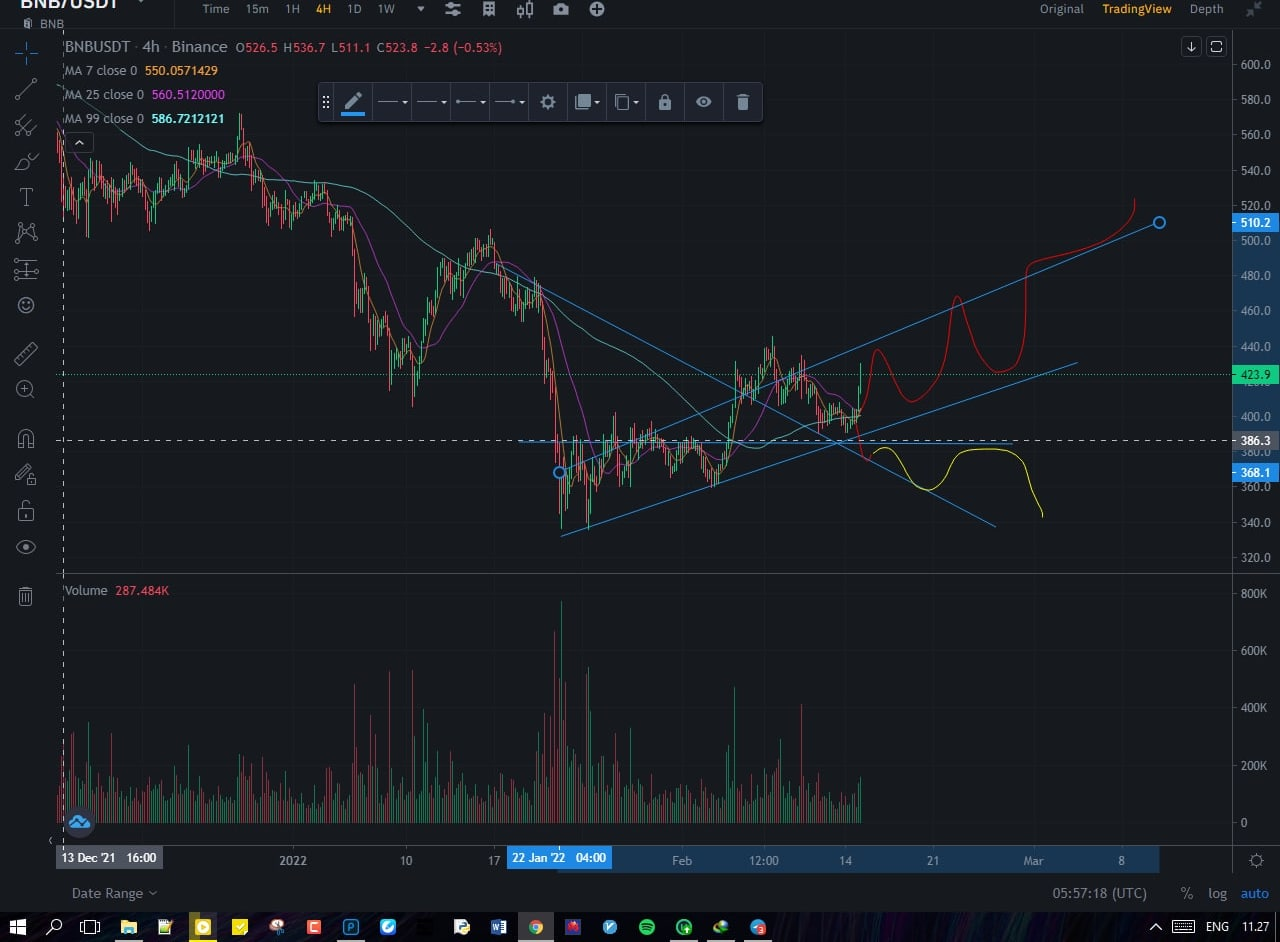Click the remove drawings trash icon in left sidebar
The height and width of the screenshot is (942, 1280).
(26, 596)
